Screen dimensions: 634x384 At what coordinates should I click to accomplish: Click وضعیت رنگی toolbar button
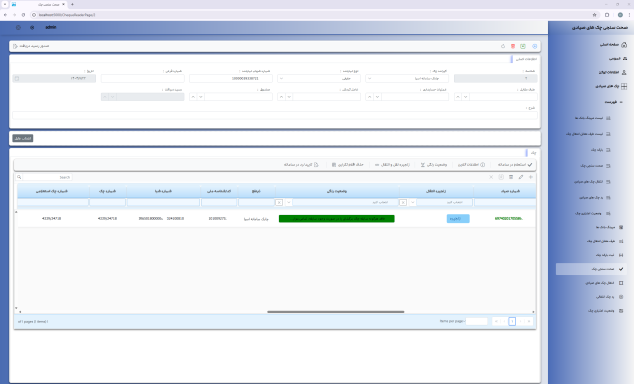434,165
